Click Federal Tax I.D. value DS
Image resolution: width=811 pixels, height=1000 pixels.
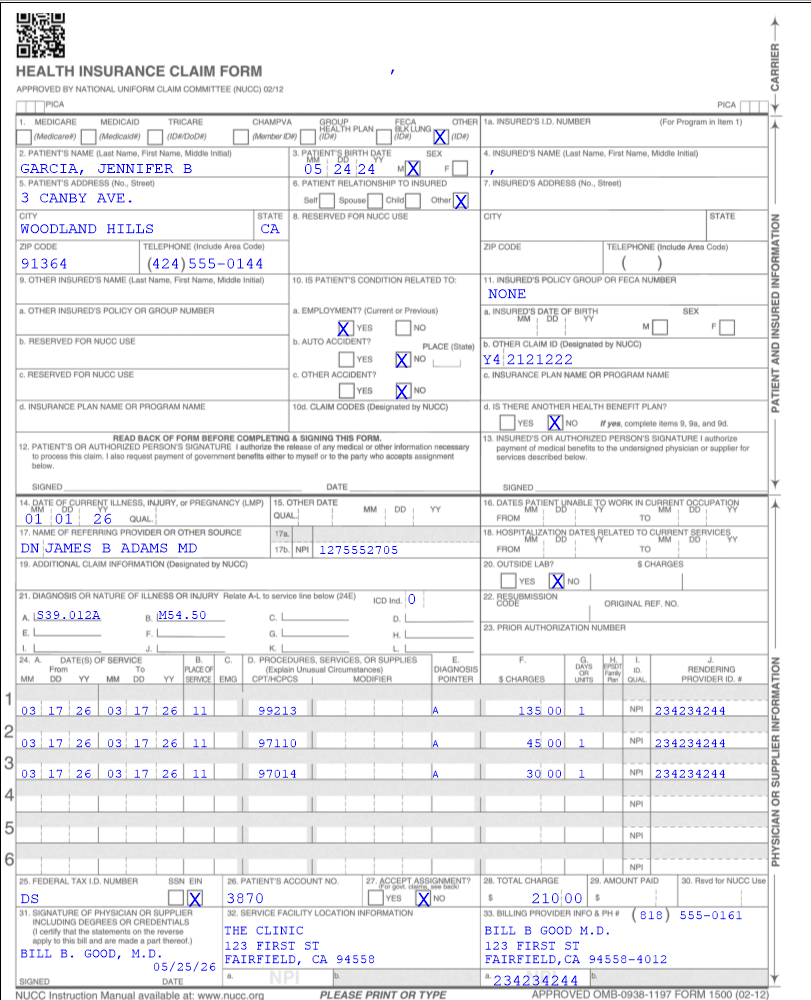pyautogui.click(x=30, y=899)
